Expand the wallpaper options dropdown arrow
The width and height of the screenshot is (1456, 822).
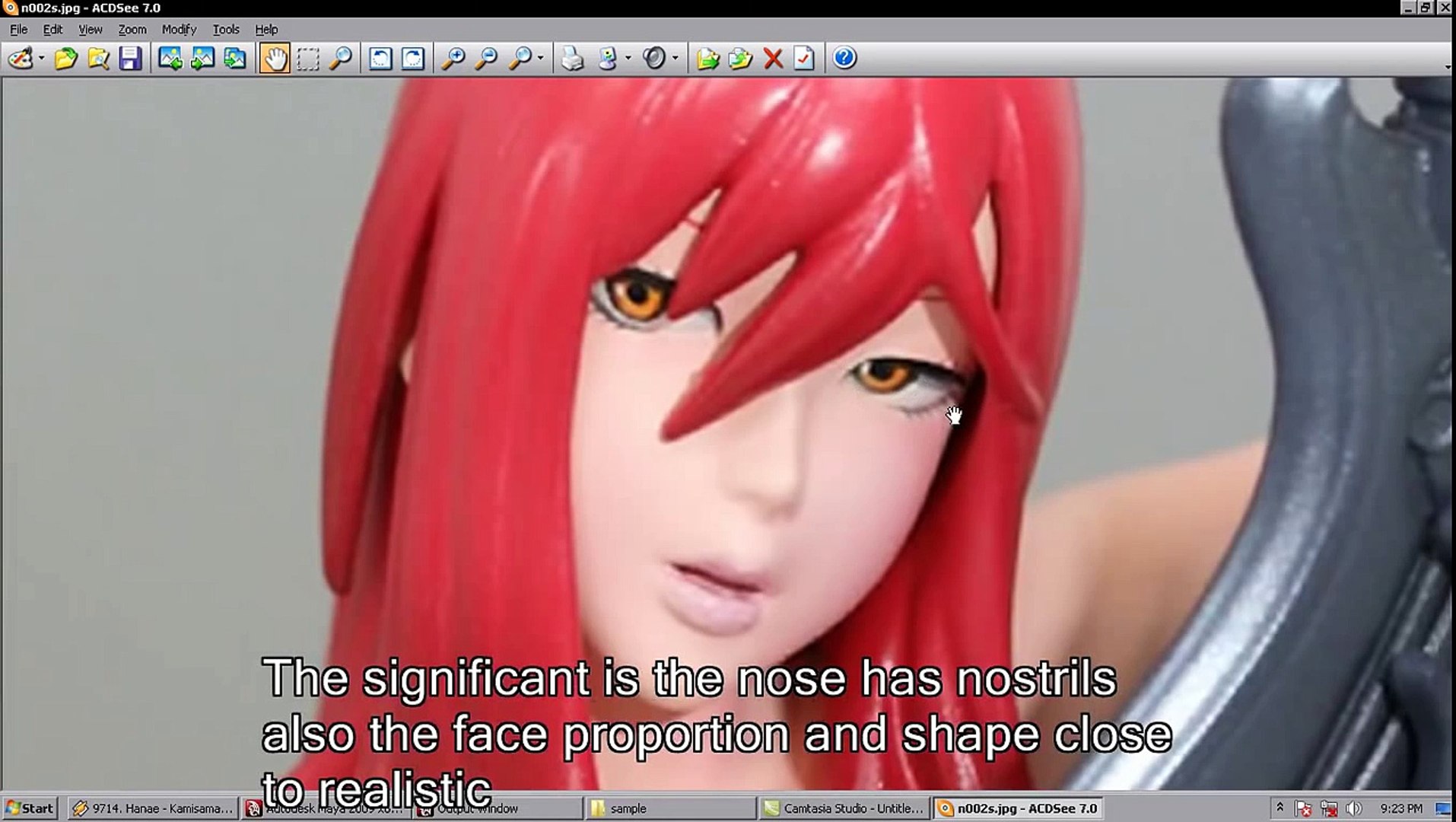coord(628,58)
